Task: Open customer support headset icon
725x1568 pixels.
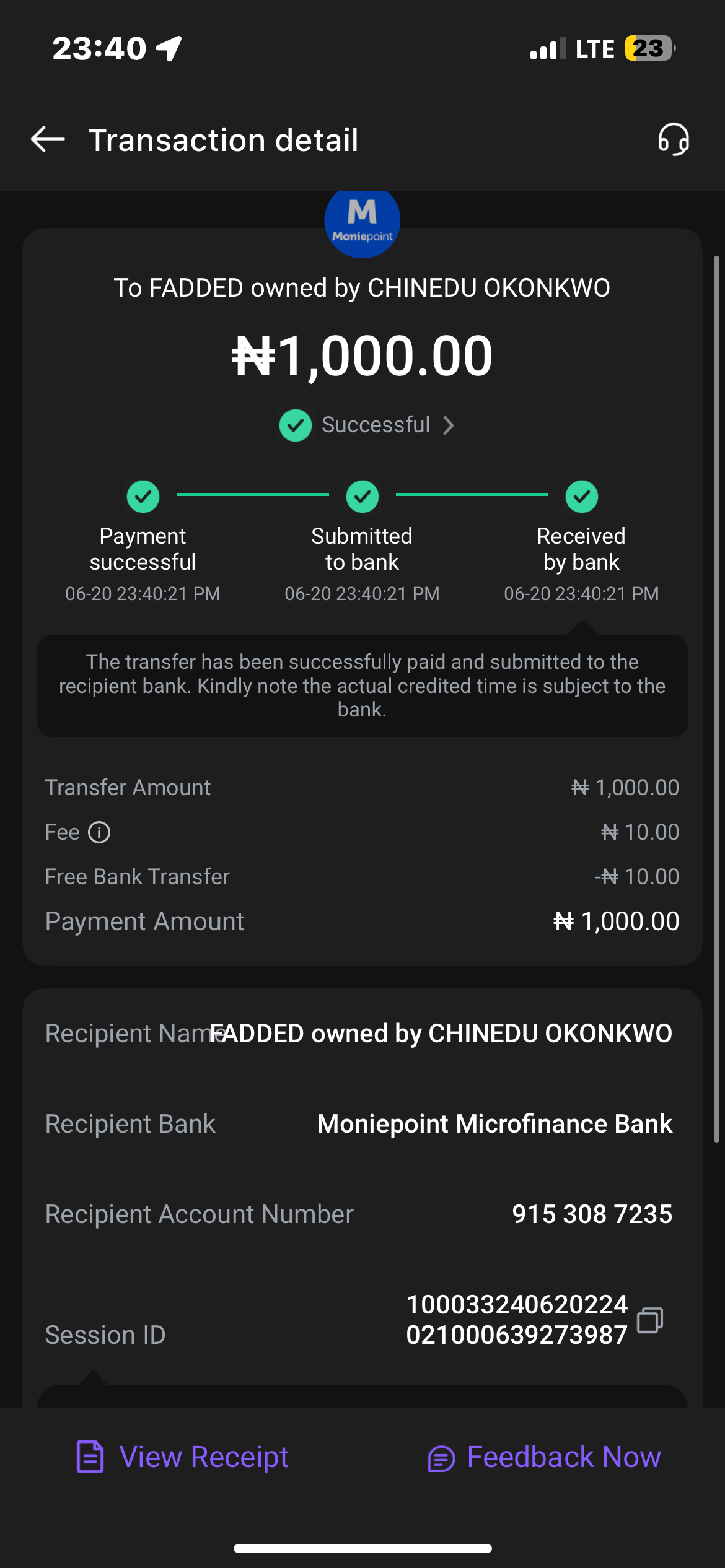Action: pyautogui.click(x=674, y=139)
